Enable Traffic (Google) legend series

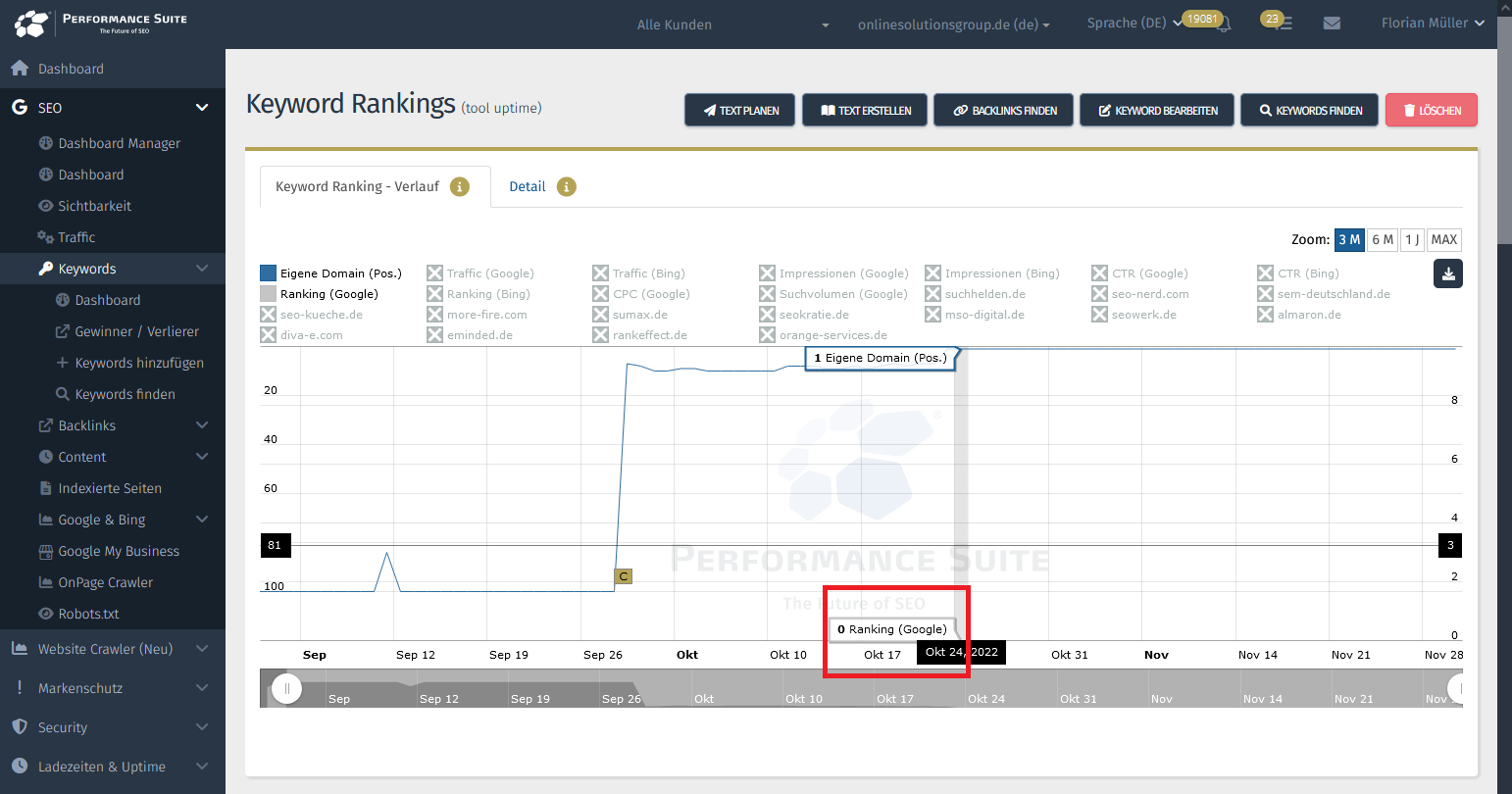click(x=480, y=273)
